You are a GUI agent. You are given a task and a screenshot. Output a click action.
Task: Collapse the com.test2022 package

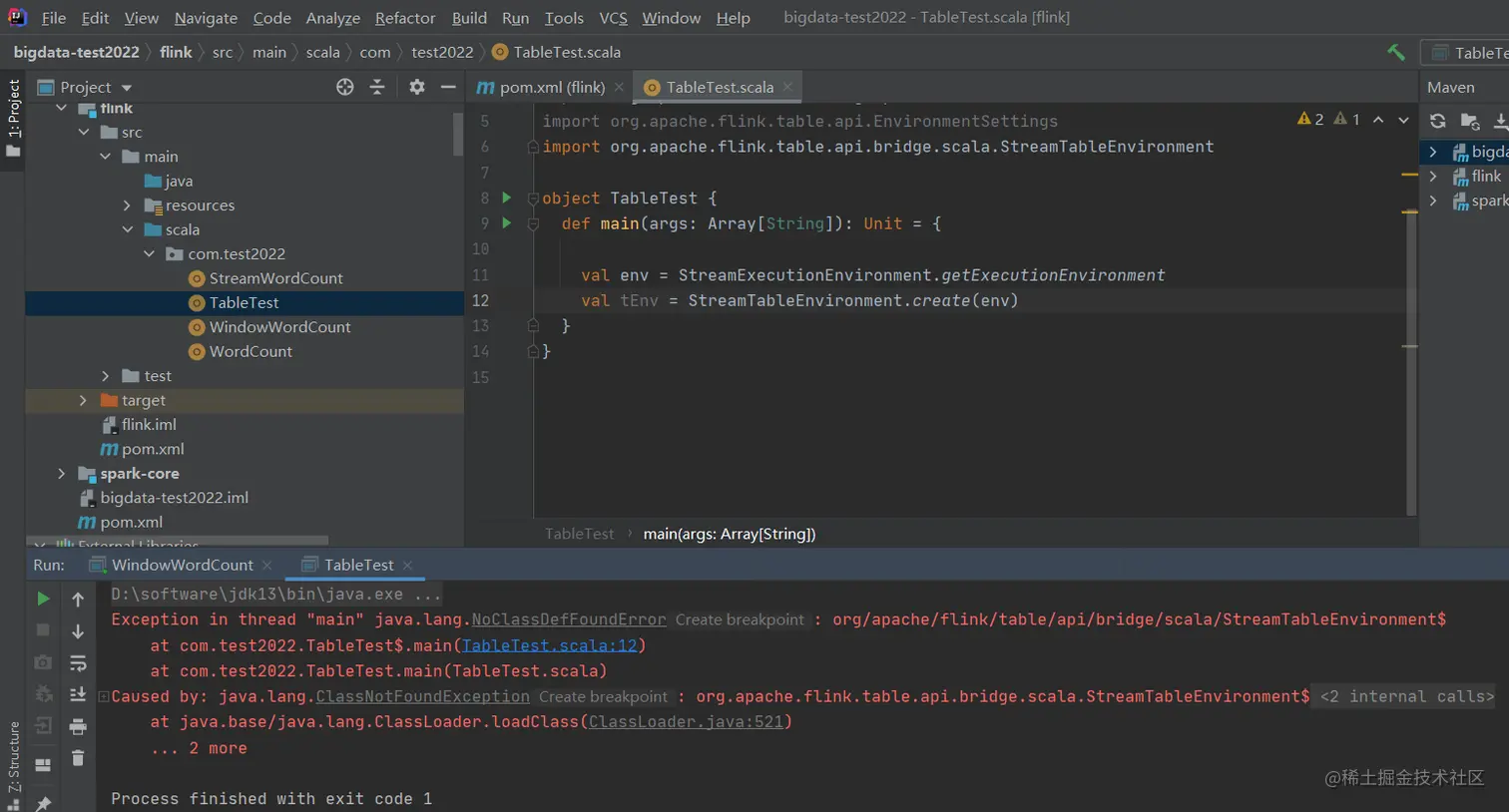pos(149,253)
